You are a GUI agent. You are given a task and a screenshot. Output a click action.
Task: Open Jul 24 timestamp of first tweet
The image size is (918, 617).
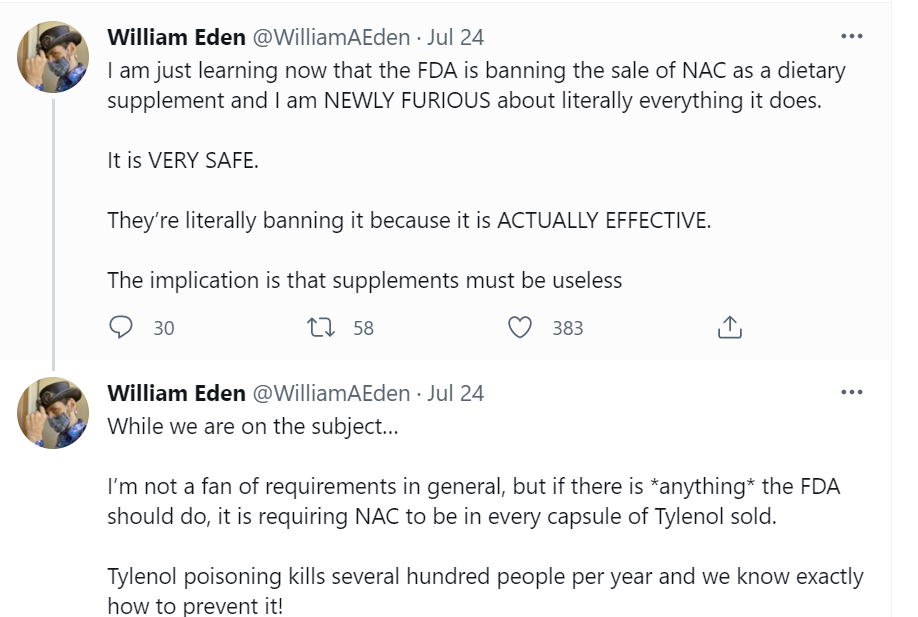[455, 37]
